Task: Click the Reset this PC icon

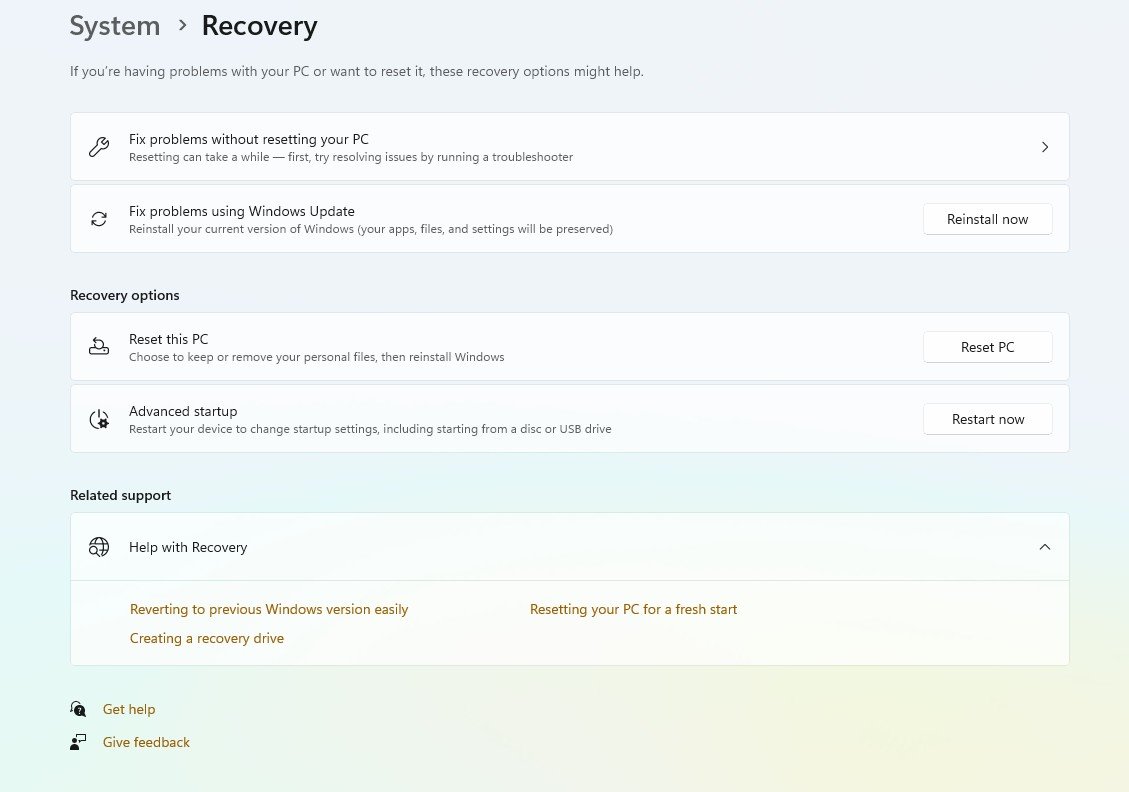Action: (x=99, y=347)
